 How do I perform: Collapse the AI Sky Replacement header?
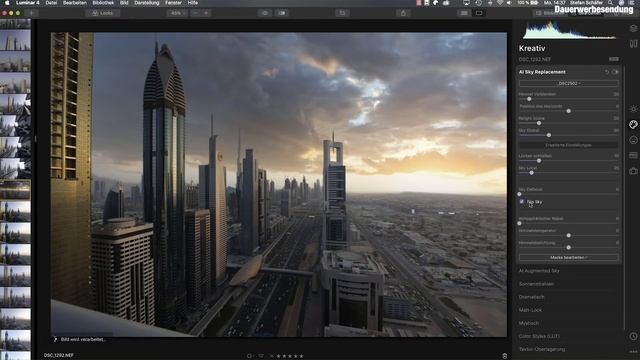coord(542,72)
